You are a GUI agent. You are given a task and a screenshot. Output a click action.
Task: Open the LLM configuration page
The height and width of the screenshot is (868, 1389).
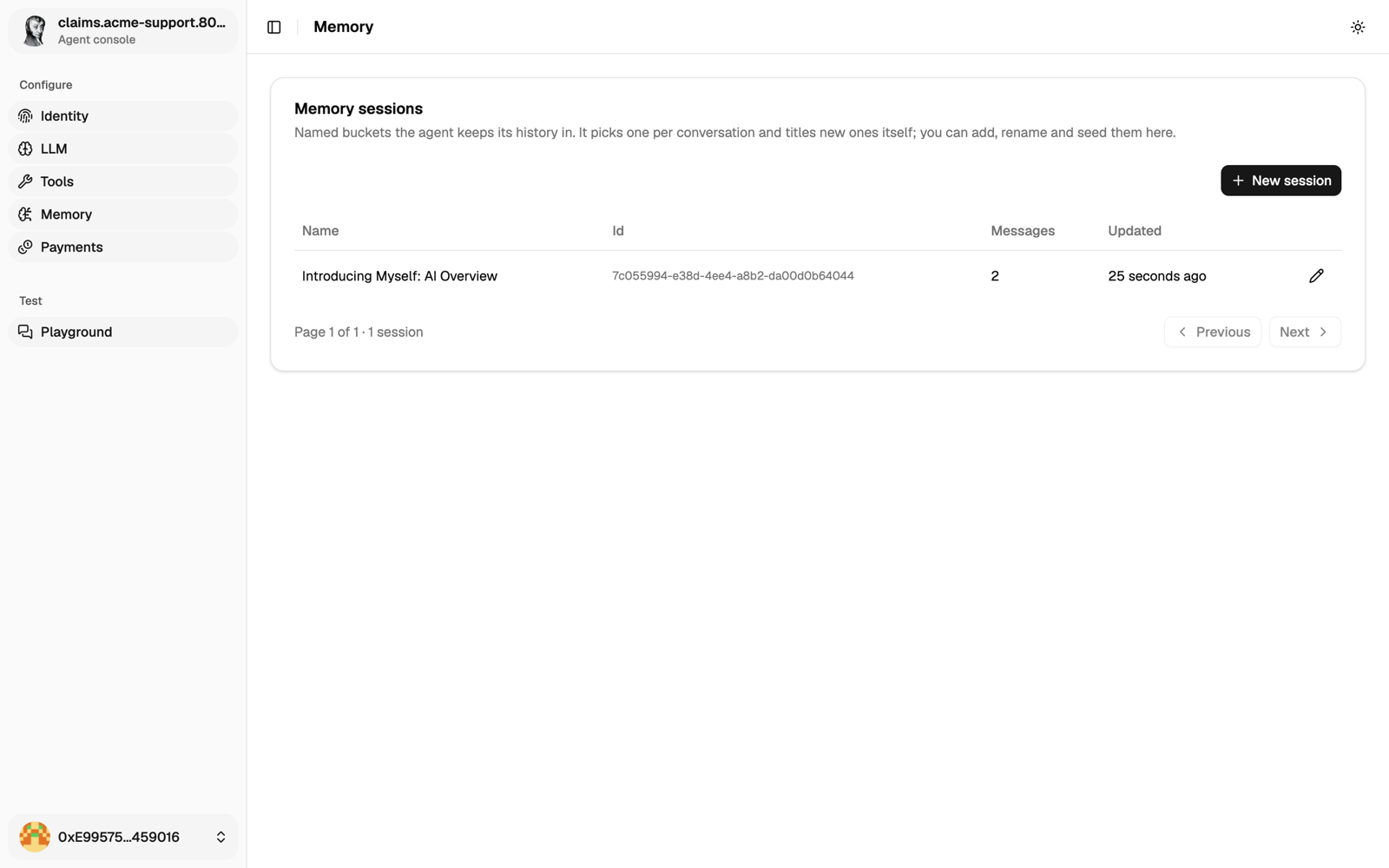(x=123, y=149)
